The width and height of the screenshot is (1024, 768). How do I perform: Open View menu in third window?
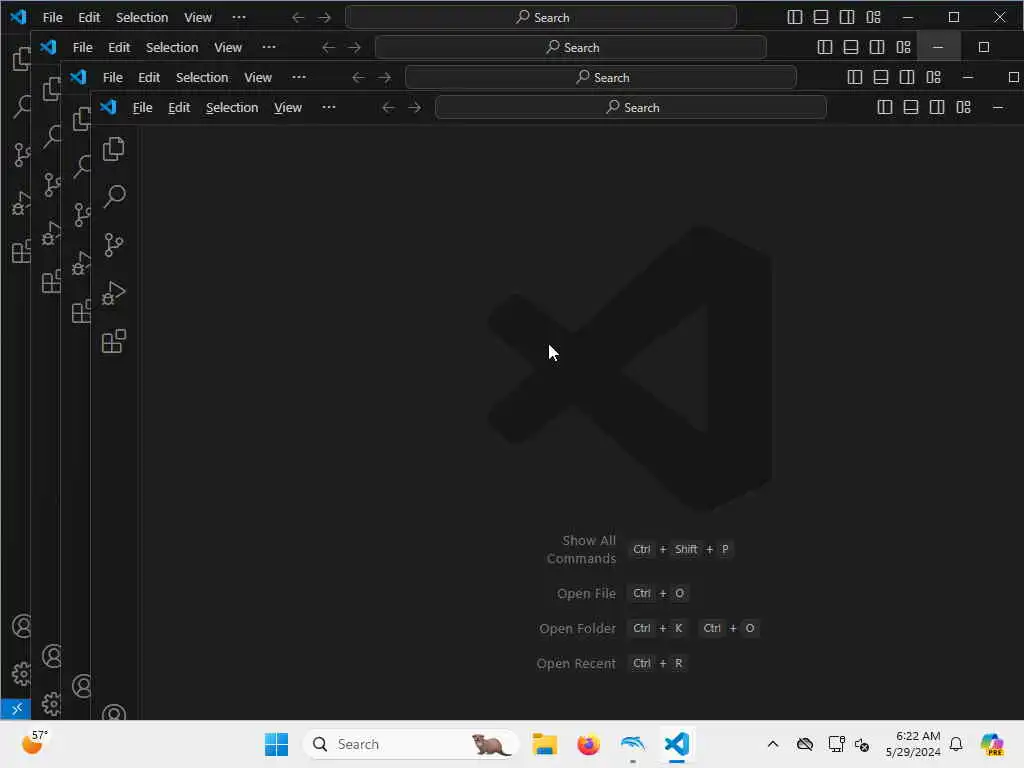[x=257, y=77]
